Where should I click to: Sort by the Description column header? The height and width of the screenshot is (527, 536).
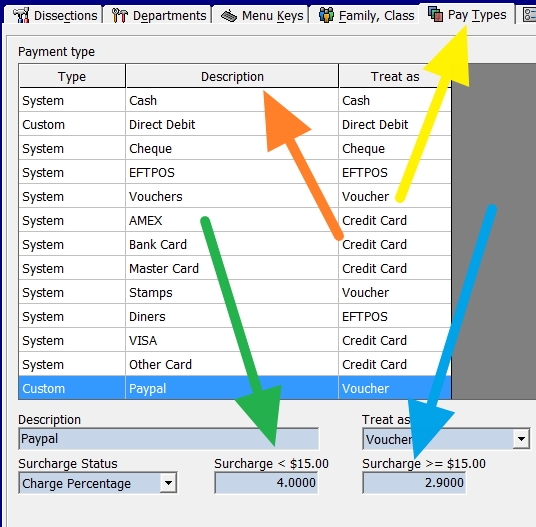(232, 76)
